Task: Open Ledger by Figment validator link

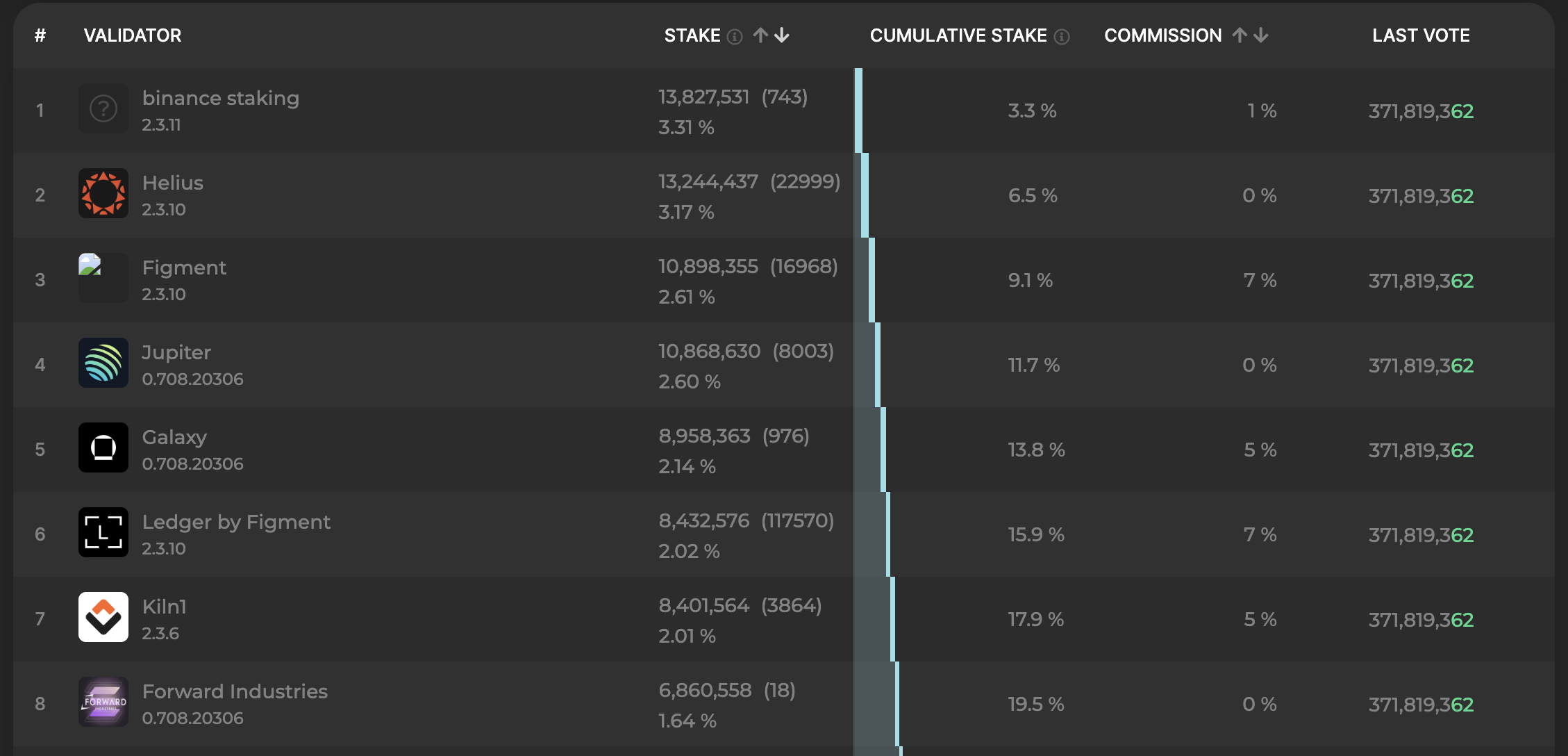Action: [x=236, y=522]
